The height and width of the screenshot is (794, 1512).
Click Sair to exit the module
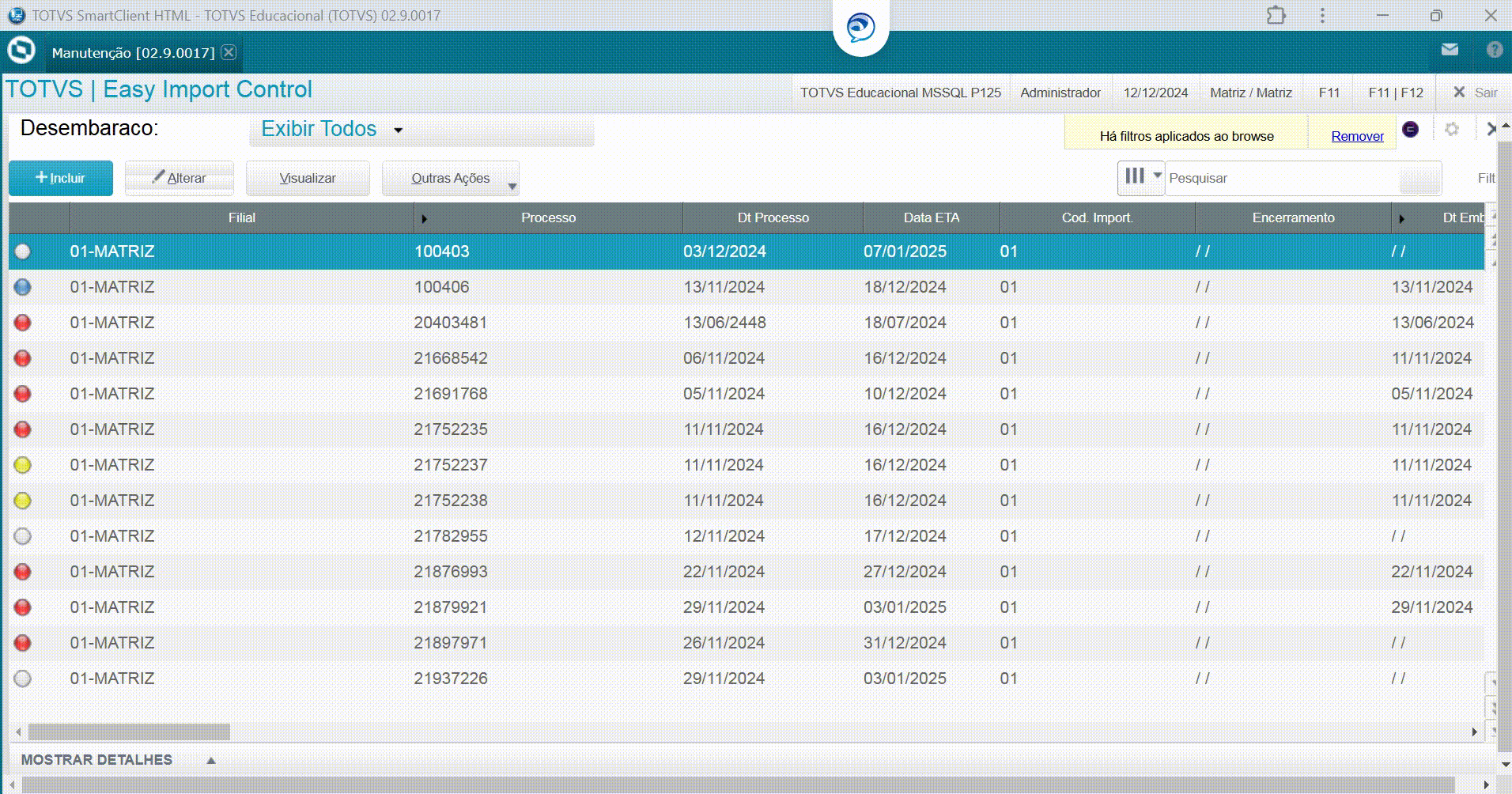[1476, 93]
